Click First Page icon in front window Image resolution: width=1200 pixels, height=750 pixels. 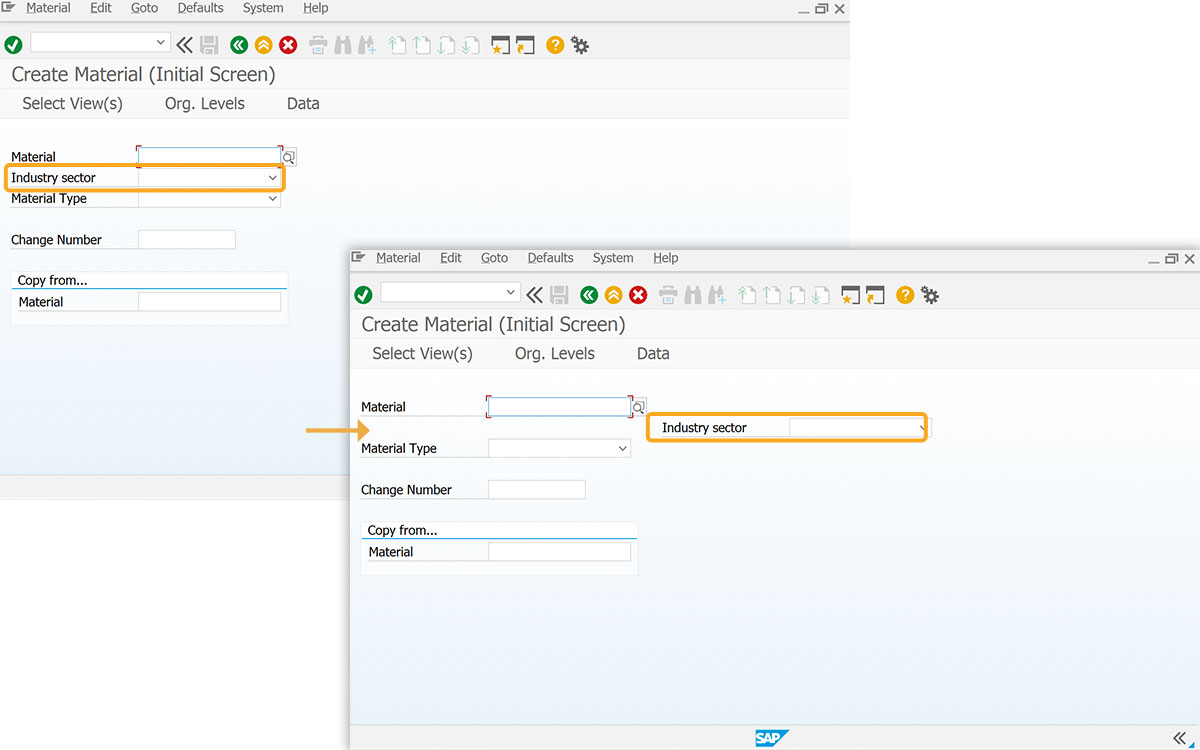[x=747, y=295]
